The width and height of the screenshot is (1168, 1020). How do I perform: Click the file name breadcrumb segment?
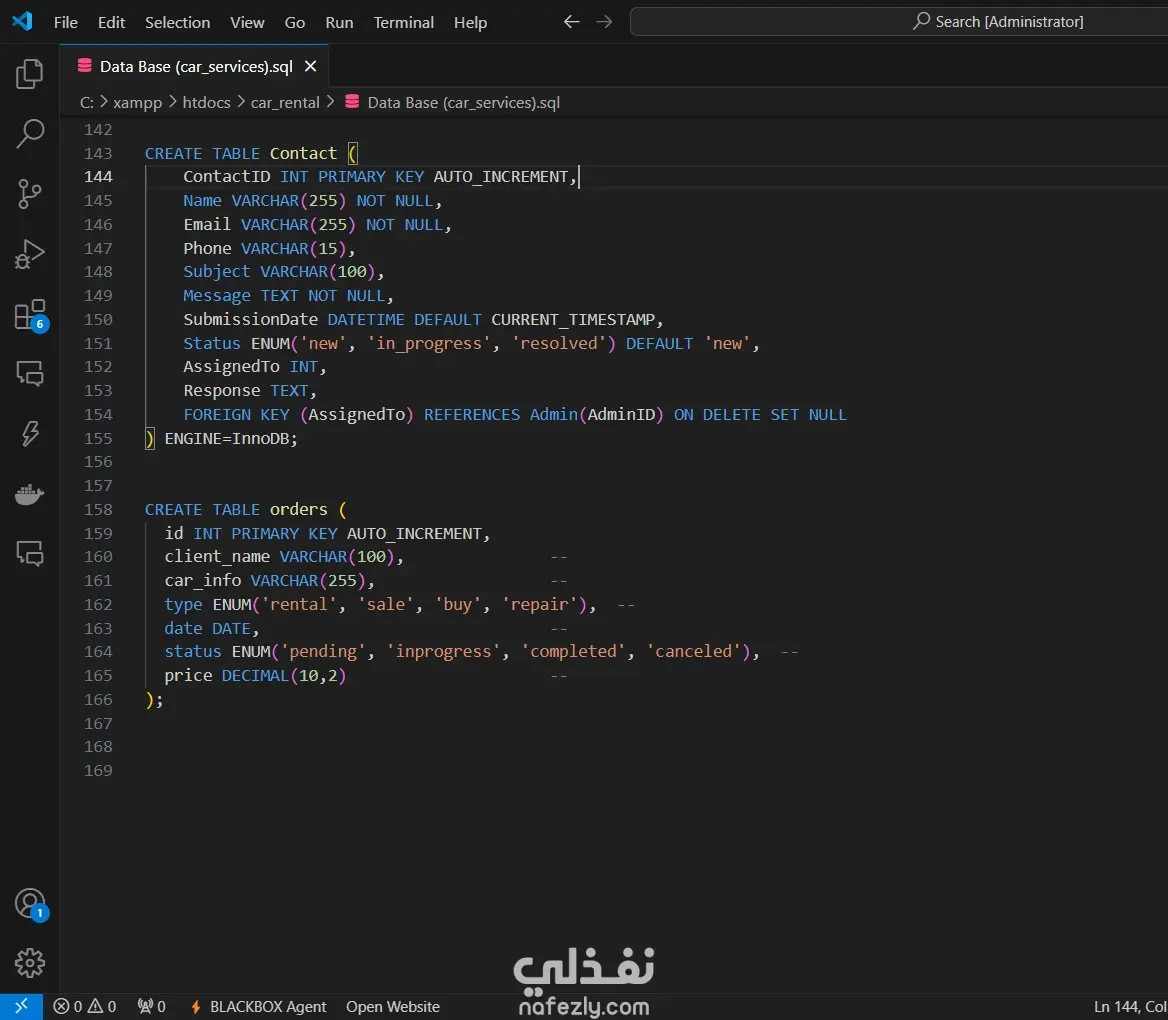coord(463,103)
